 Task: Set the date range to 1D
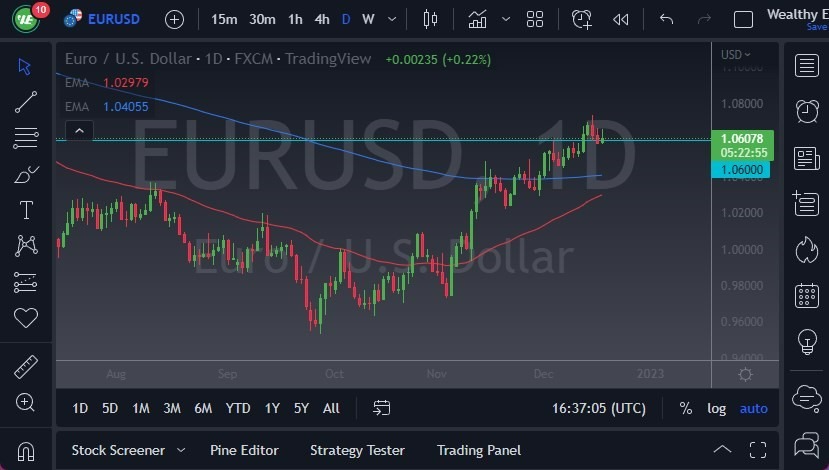click(x=80, y=408)
